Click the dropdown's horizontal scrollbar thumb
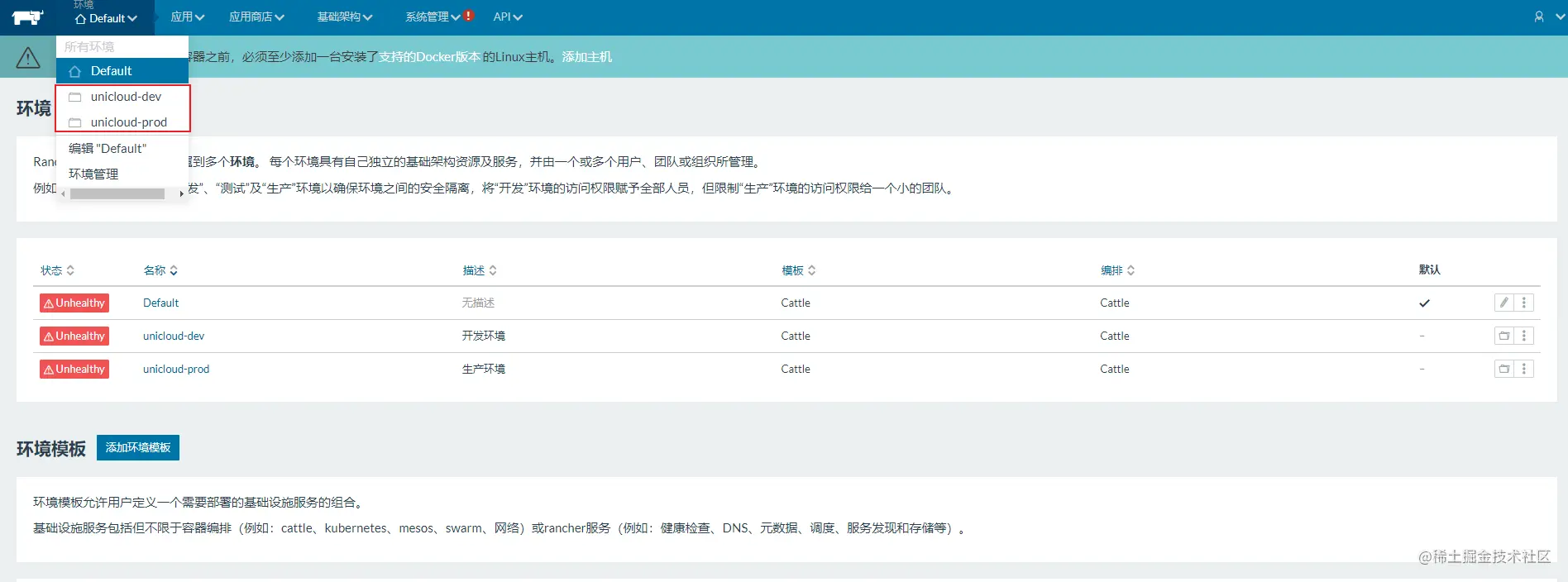 point(117,193)
